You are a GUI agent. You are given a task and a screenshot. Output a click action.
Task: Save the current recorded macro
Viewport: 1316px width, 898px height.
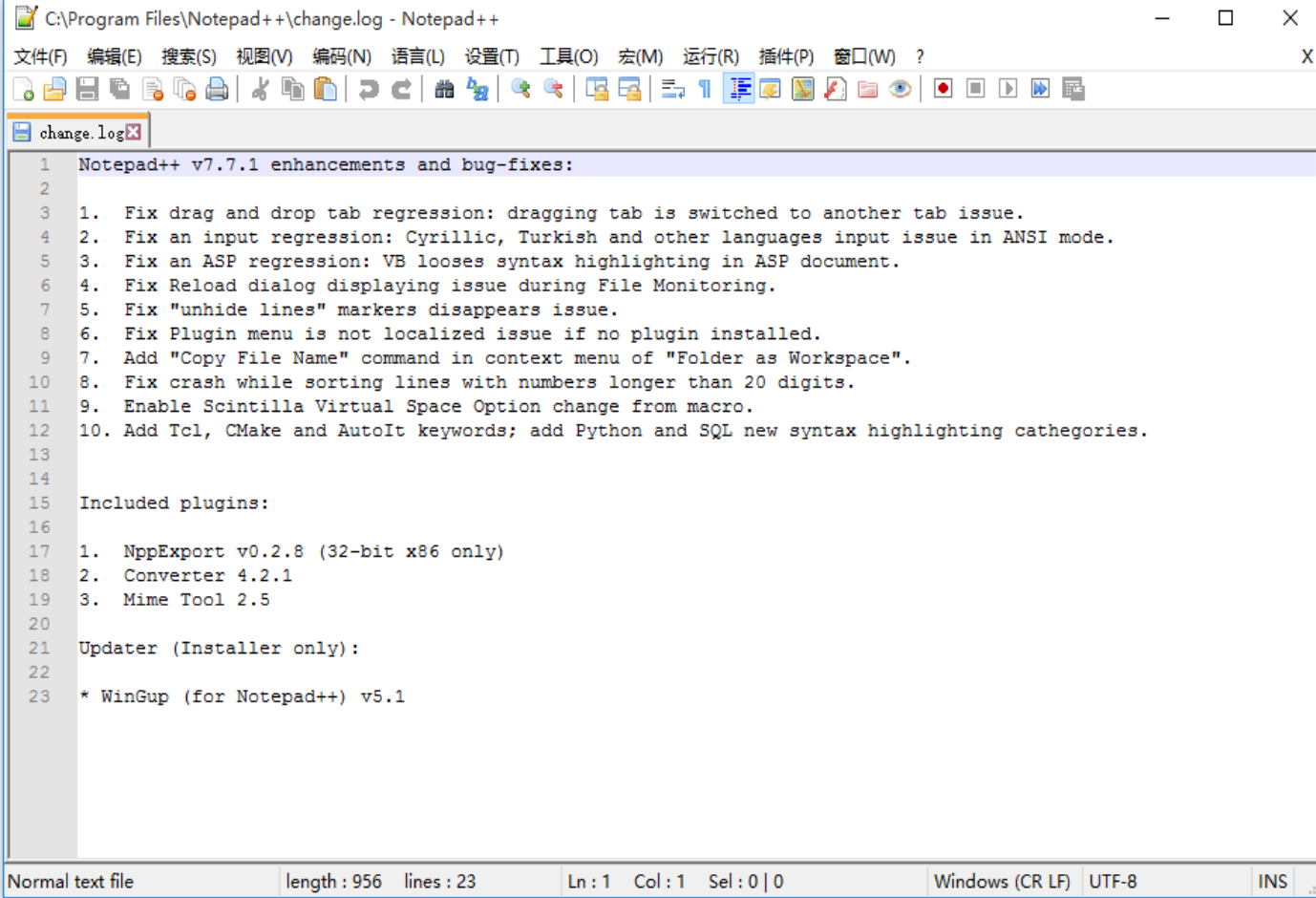[x=1073, y=89]
